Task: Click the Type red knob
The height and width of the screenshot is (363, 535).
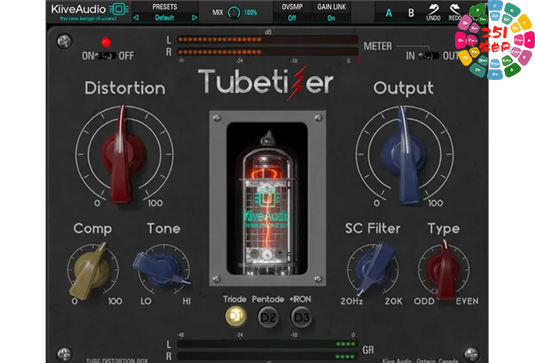Action: point(444,270)
